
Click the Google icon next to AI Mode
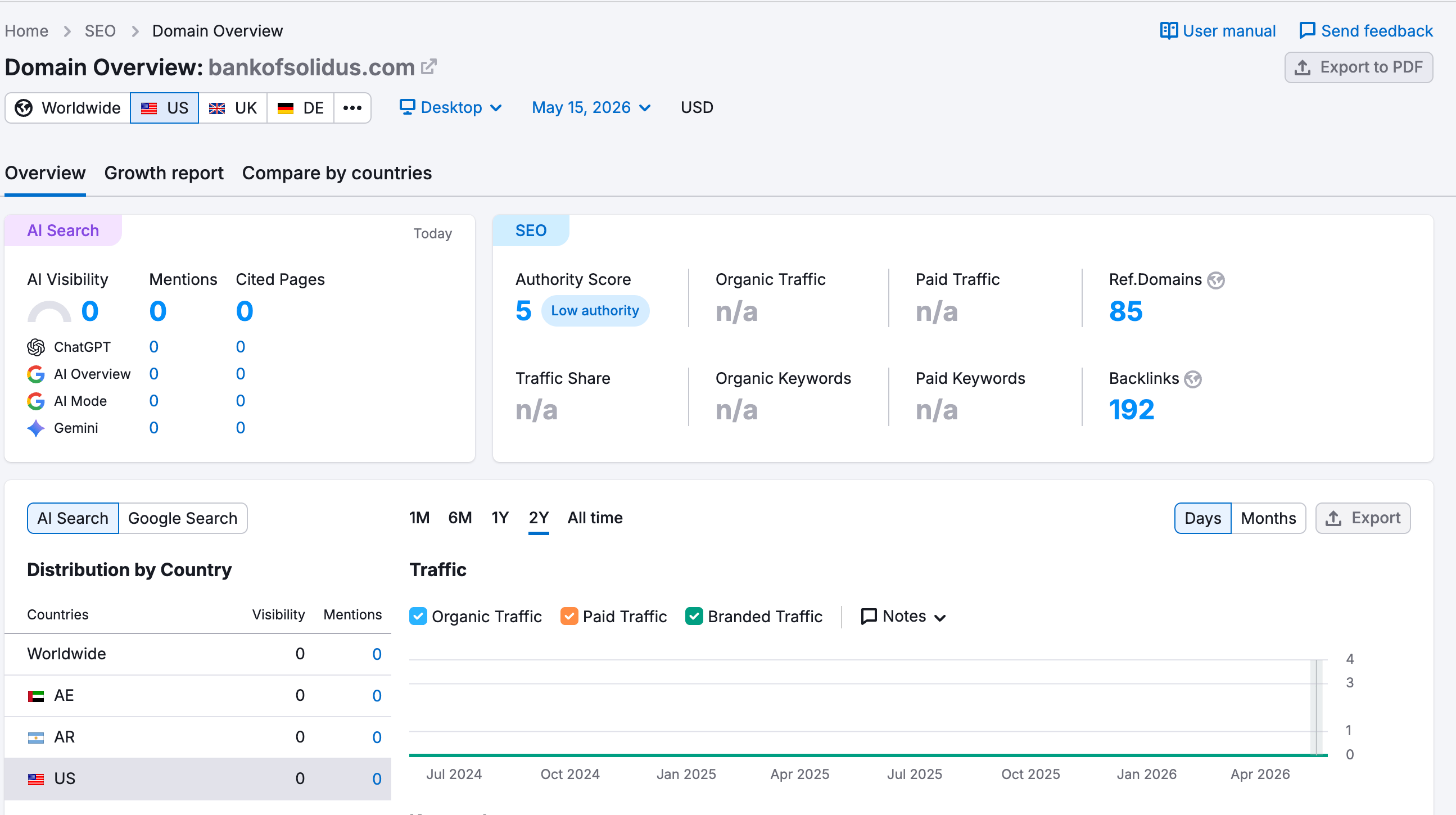click(35, 401)
